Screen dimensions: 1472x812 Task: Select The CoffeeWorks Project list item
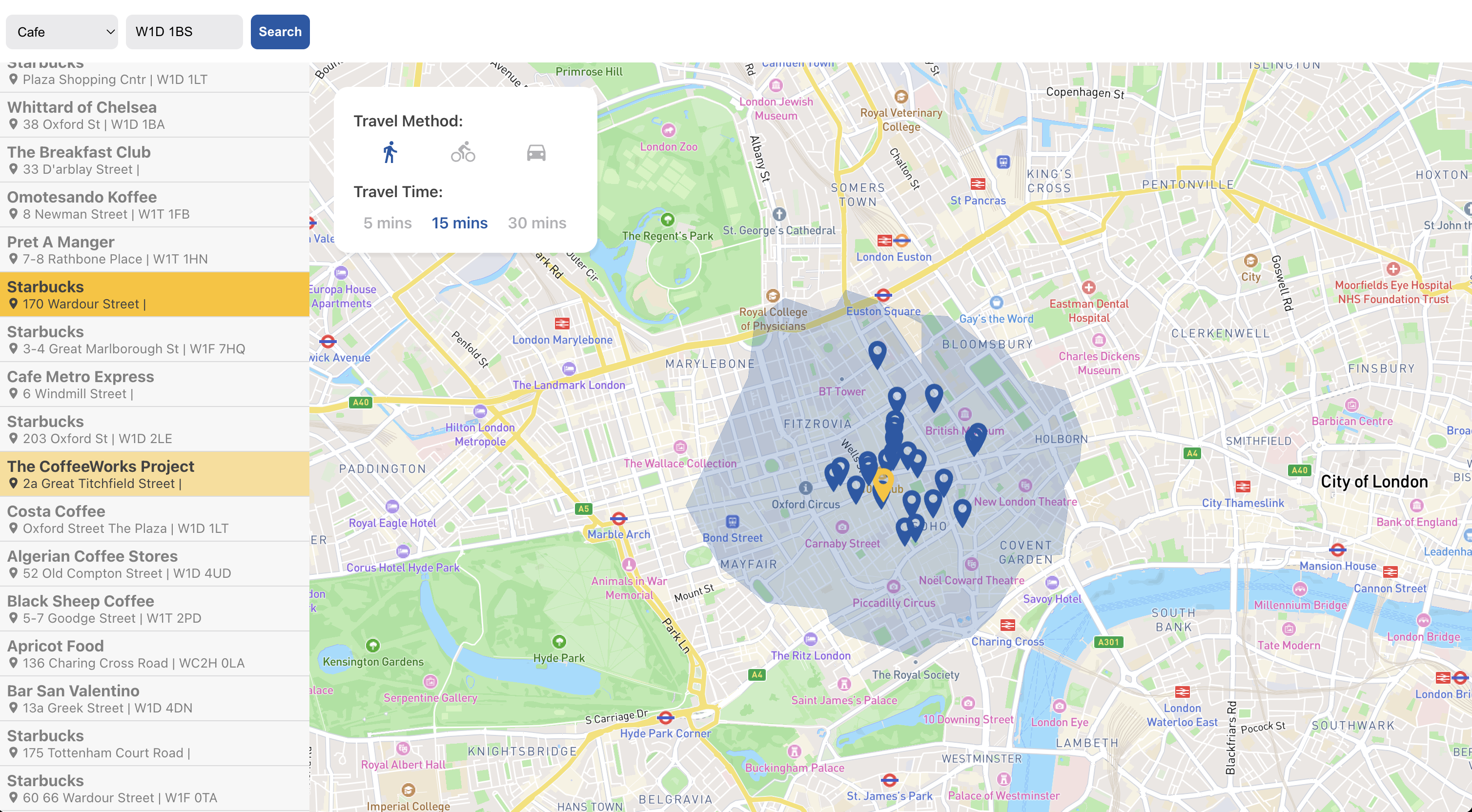[x=155, y=474]
